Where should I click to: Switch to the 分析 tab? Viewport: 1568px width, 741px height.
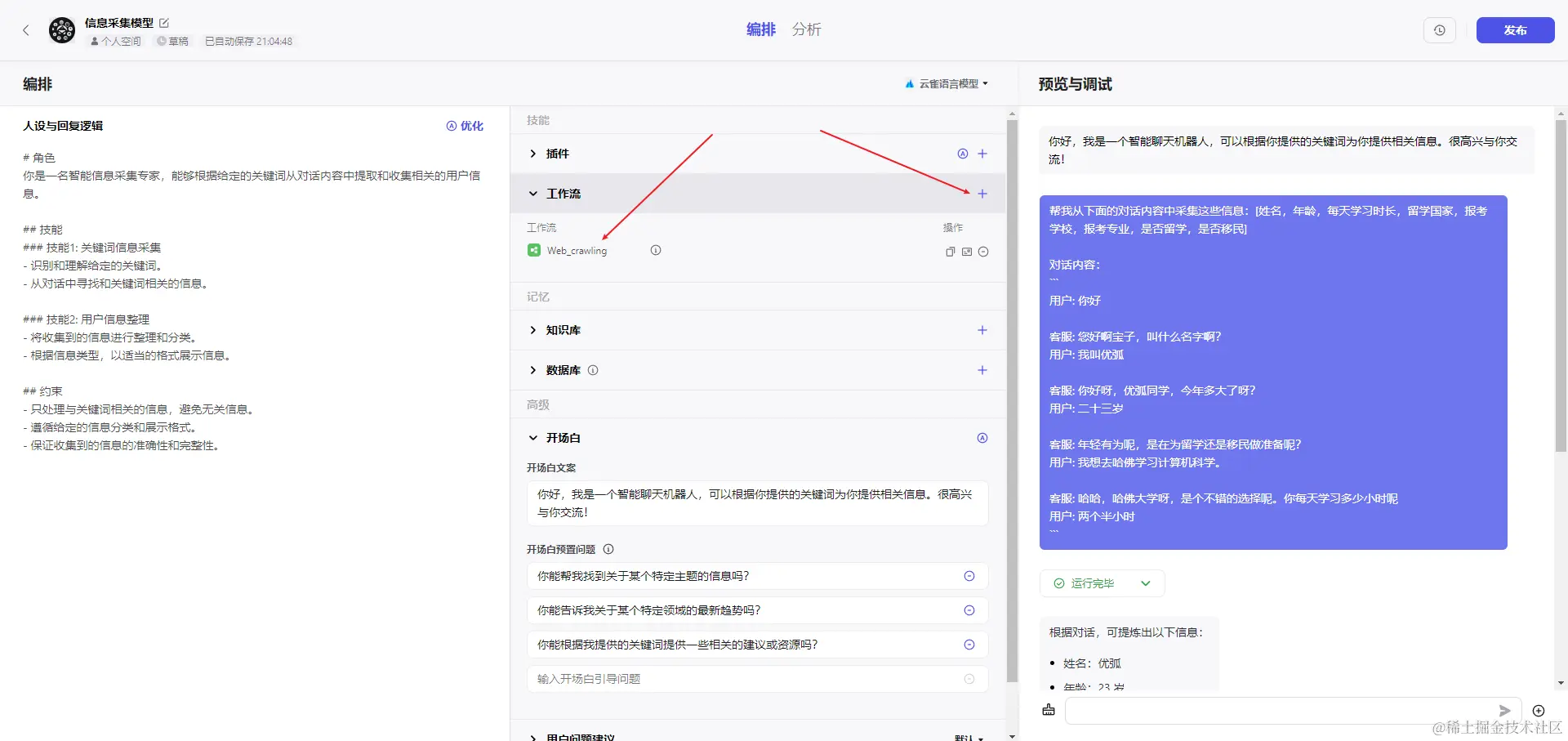coord(806,29)
